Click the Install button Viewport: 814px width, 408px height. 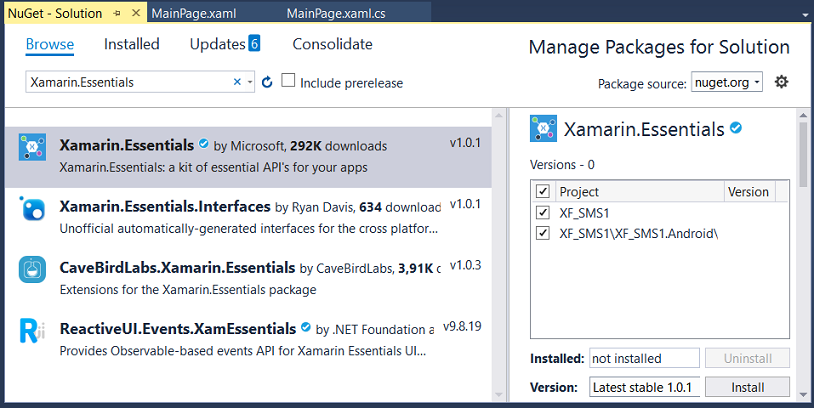(748, 387)
